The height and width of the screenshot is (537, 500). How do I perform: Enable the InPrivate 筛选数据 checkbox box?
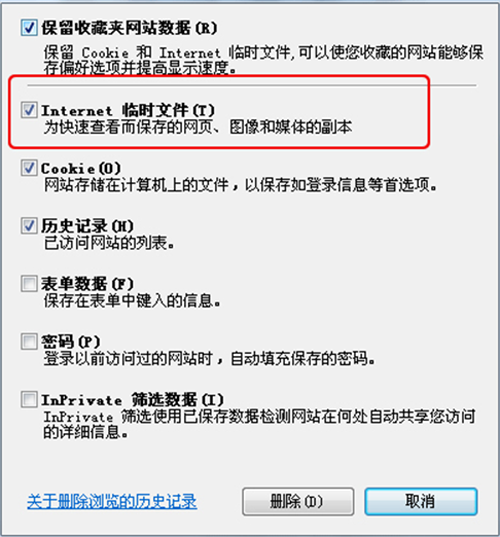pyautogui.click(x=29, y=399)
